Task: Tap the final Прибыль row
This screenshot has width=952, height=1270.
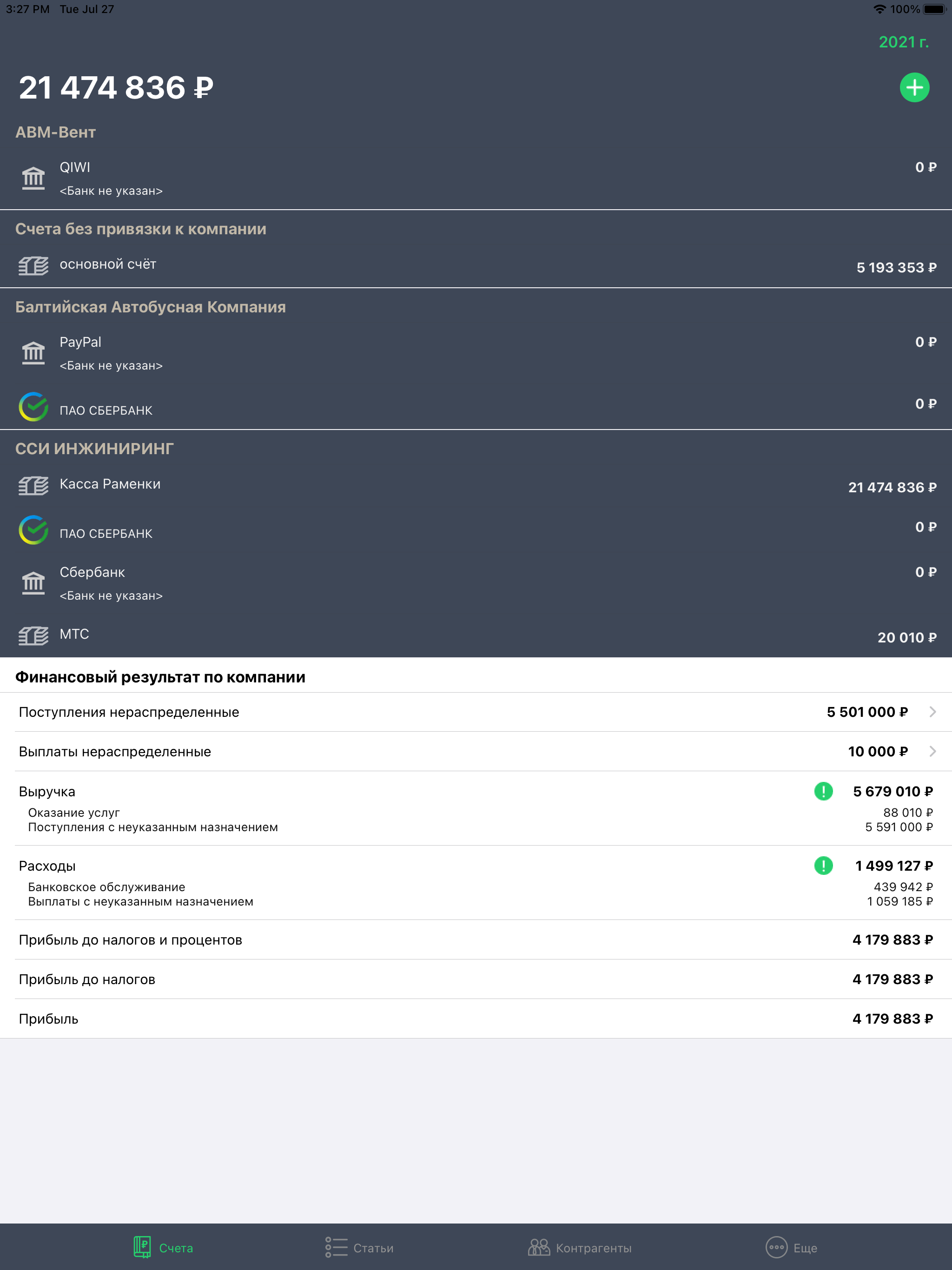Action: tap(476, 1019)
